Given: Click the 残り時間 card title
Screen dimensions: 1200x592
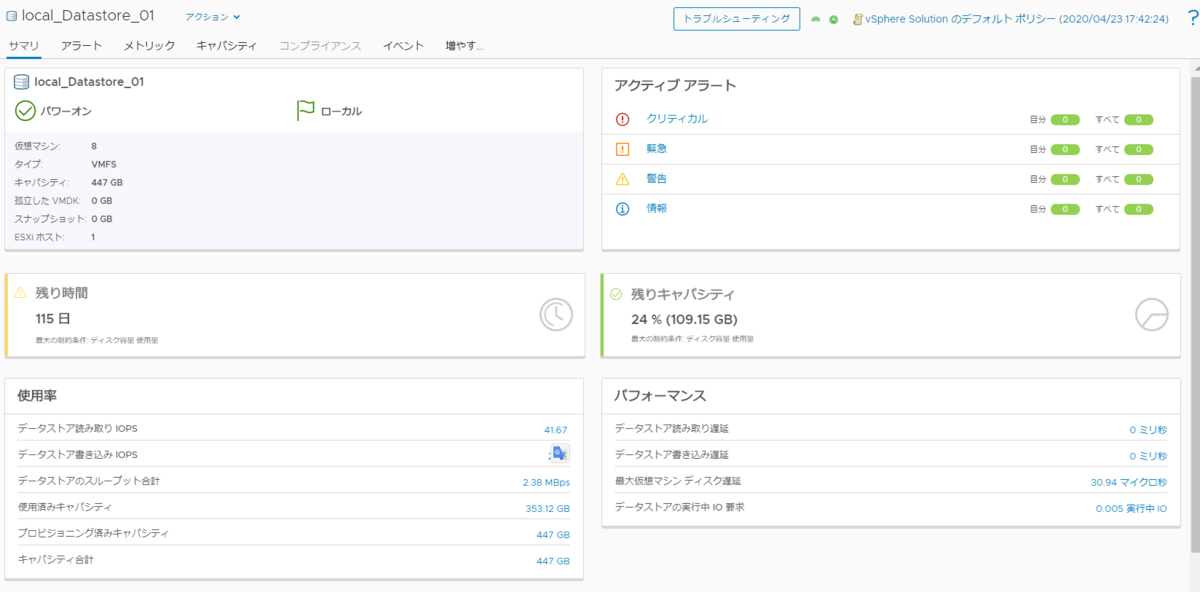Looking at the screenshot, I should point(62,293).
